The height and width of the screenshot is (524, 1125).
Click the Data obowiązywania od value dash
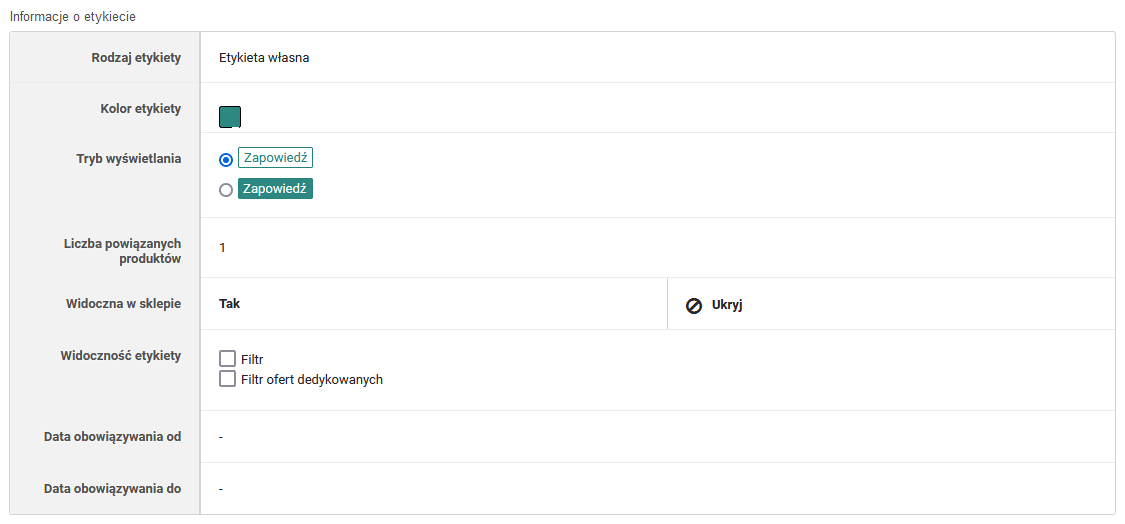(221, 437)
